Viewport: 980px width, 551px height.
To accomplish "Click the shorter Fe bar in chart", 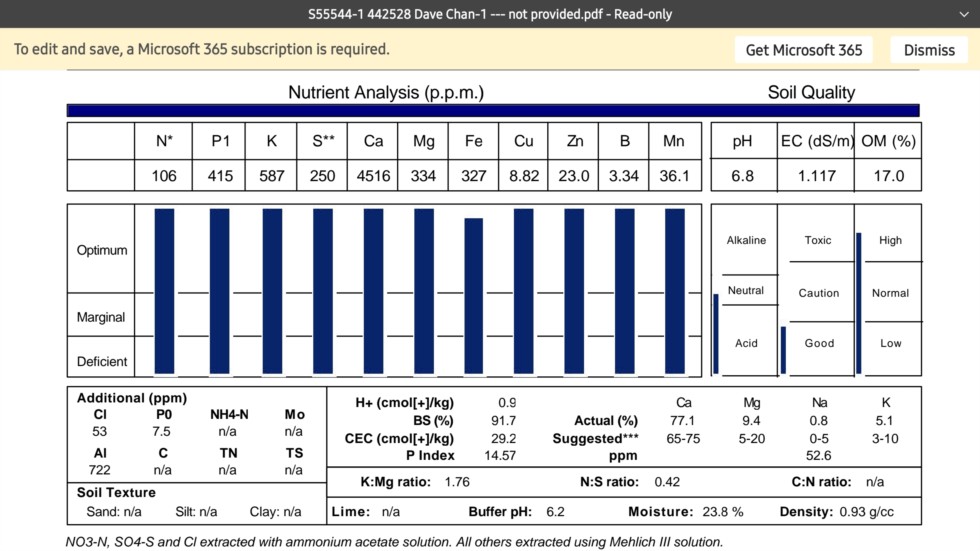I will [x=473, y=294].
